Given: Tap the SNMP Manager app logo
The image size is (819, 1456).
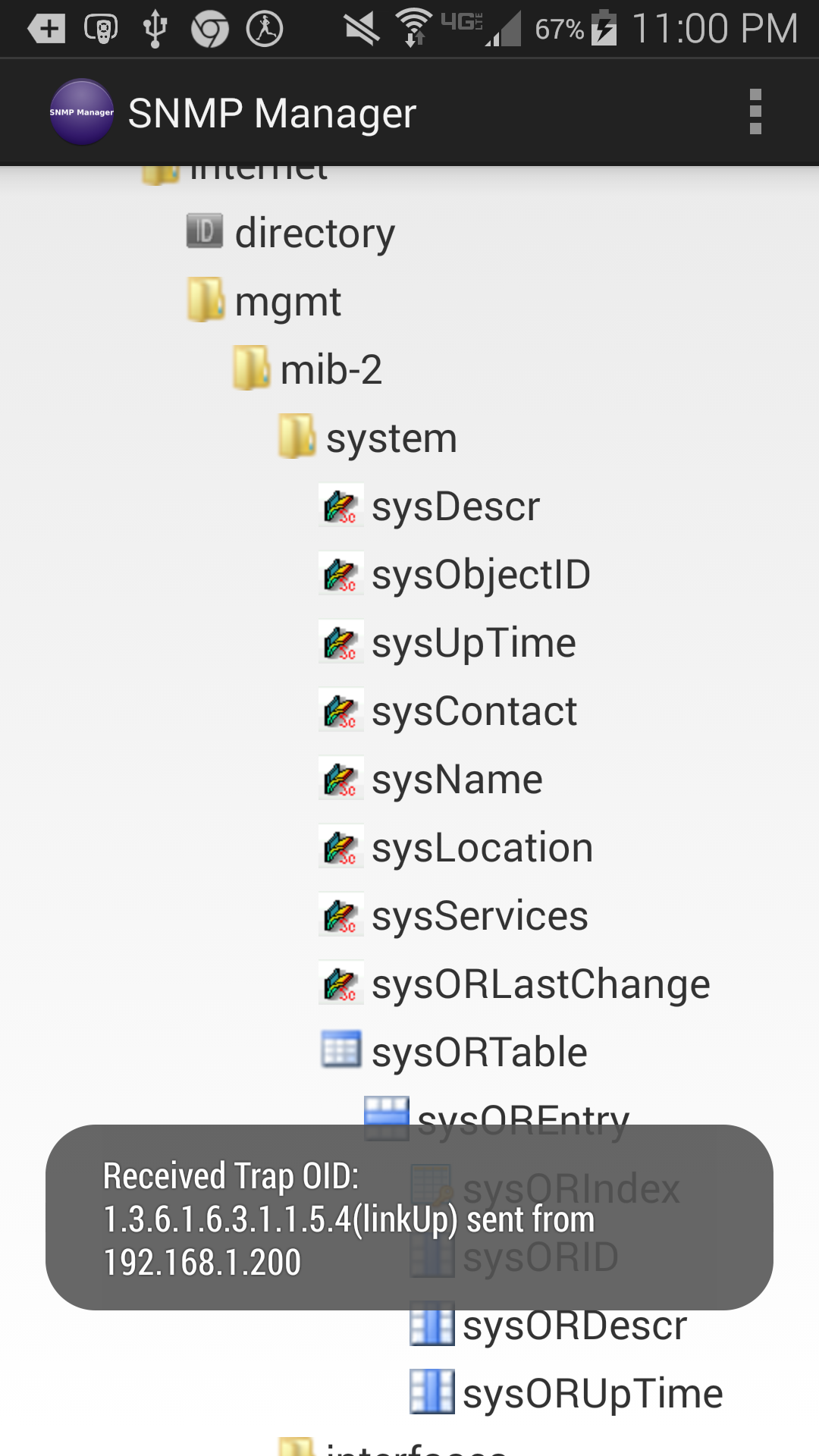Looking at the screenshot, I should [82, 112].
